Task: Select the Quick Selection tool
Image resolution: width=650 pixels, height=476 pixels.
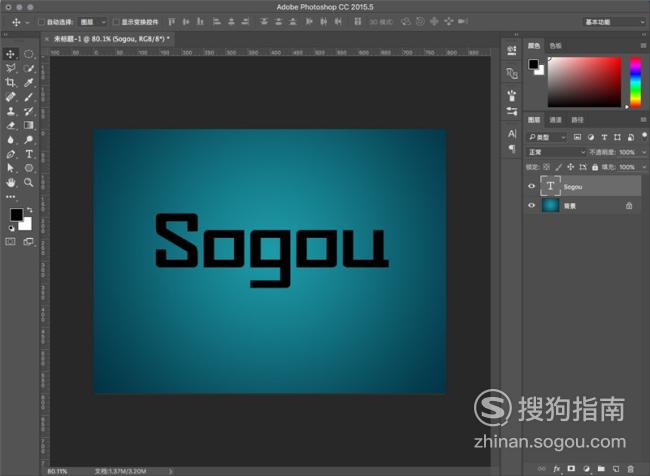Action: click(29, 68)
